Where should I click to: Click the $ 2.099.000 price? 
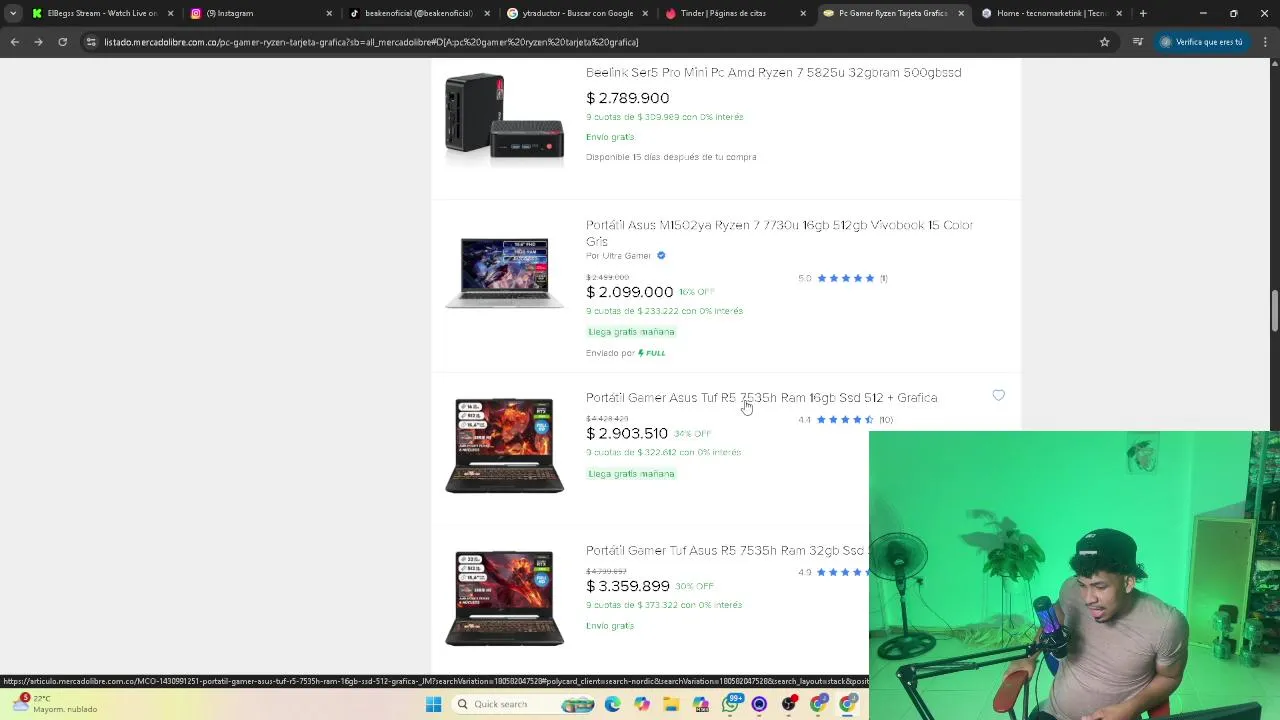[630, 292]
